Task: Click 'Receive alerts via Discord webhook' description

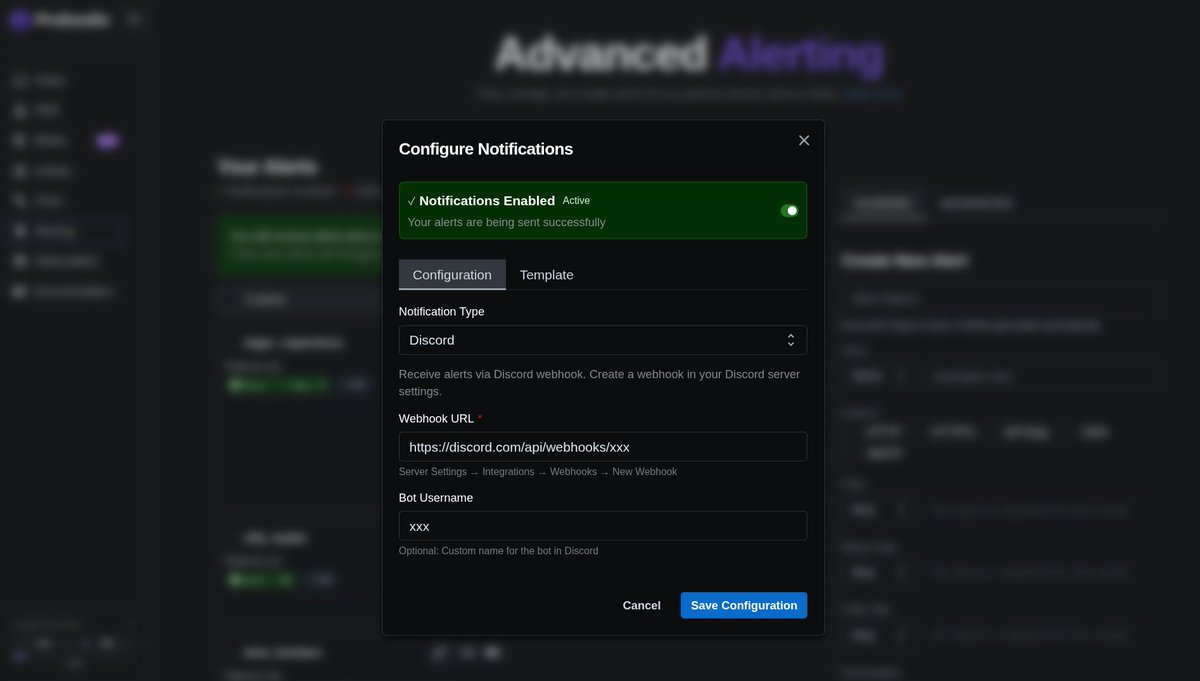Action: 600,383
